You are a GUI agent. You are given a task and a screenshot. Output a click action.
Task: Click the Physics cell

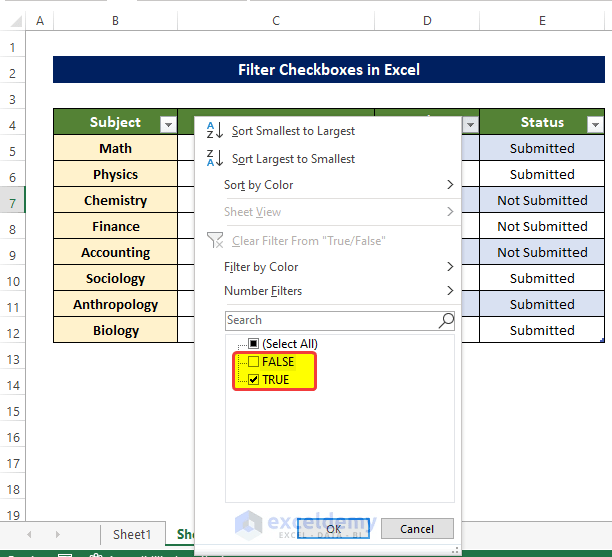116,174
